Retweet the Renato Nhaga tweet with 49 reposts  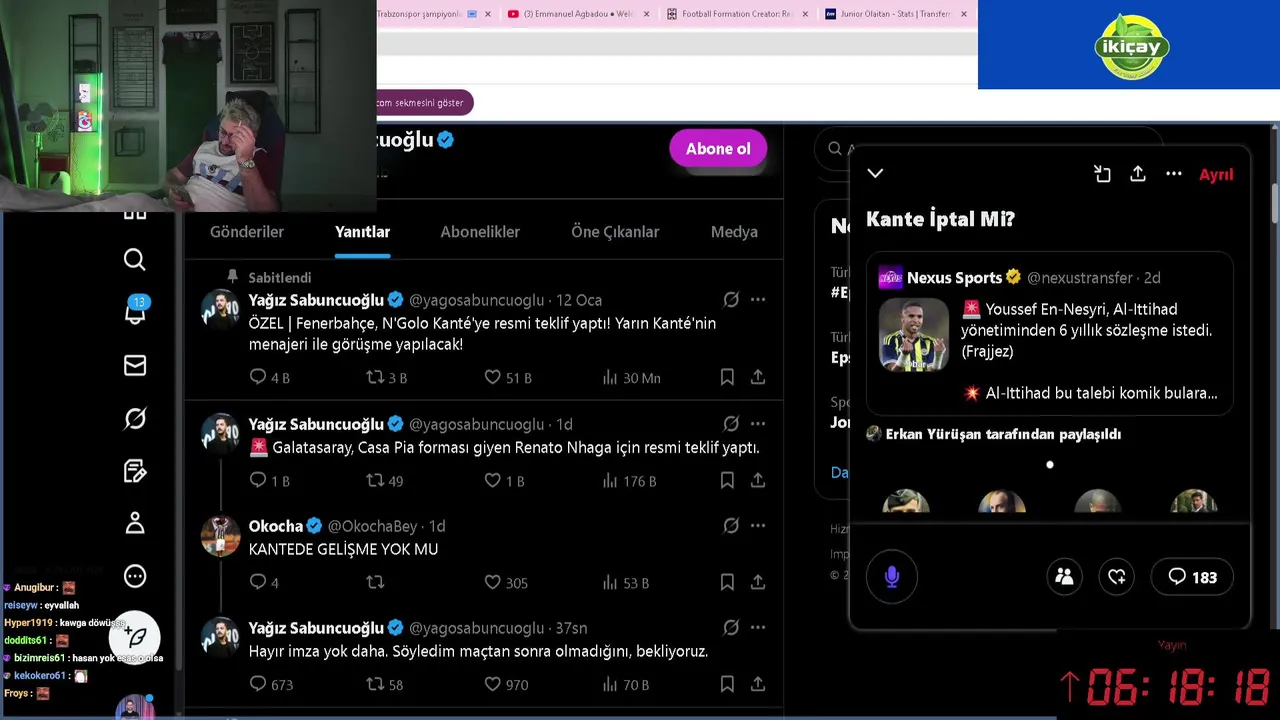(x=375, y=481)
